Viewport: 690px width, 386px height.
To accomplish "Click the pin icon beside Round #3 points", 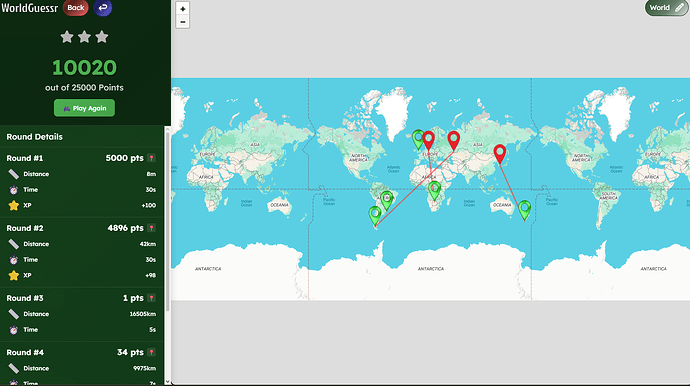I will tap(151, 298).
